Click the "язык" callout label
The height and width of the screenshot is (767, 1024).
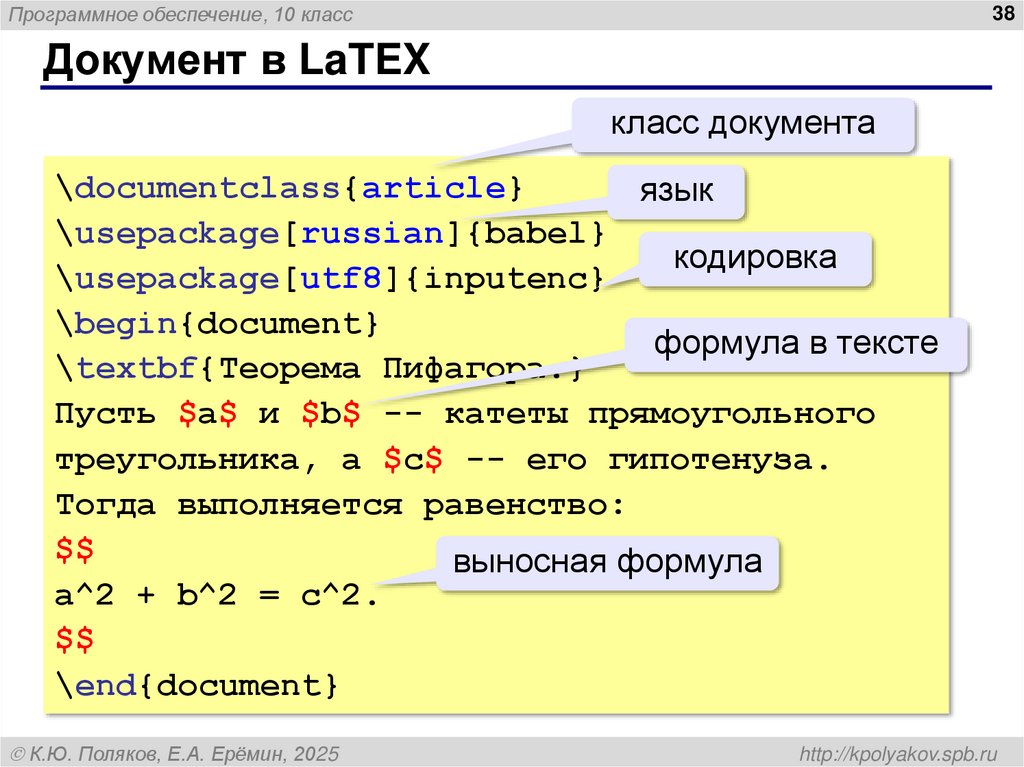tap(679, 191)
